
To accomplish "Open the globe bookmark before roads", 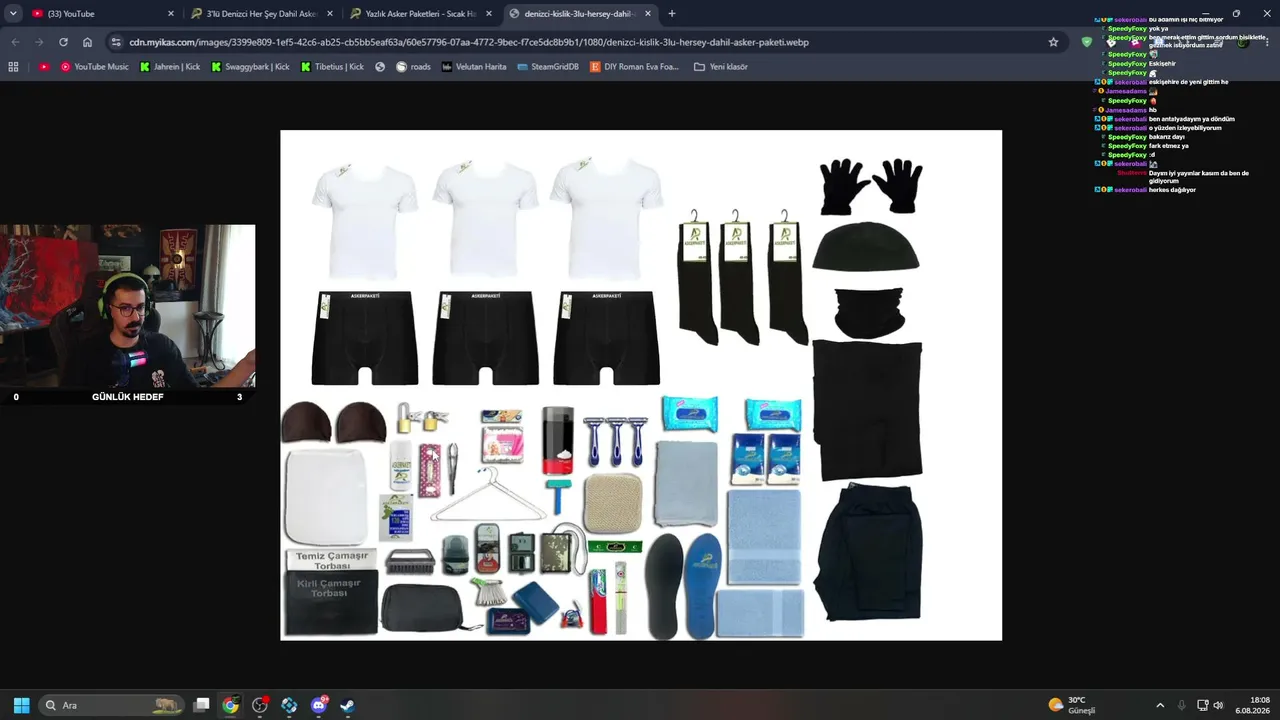I will tap(380, 67).
